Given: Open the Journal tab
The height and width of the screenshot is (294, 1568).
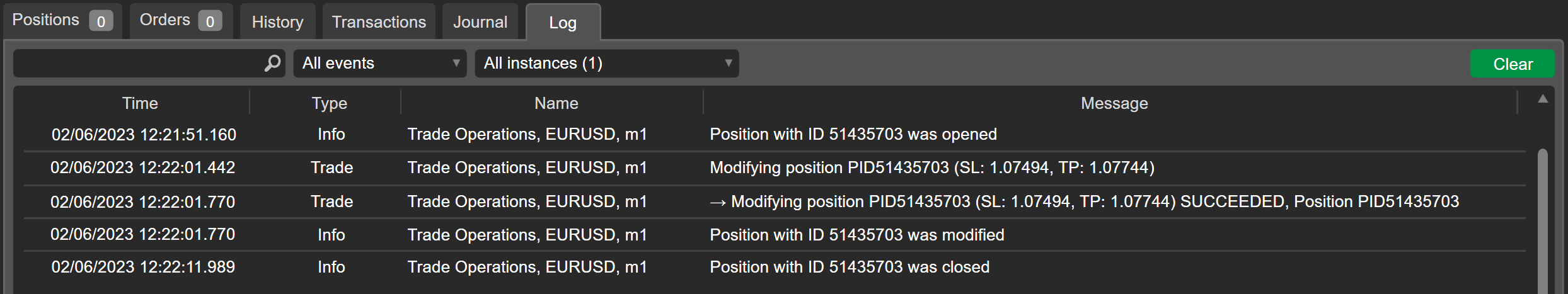Looking at the screenshot, I should [x=480, y=22].
